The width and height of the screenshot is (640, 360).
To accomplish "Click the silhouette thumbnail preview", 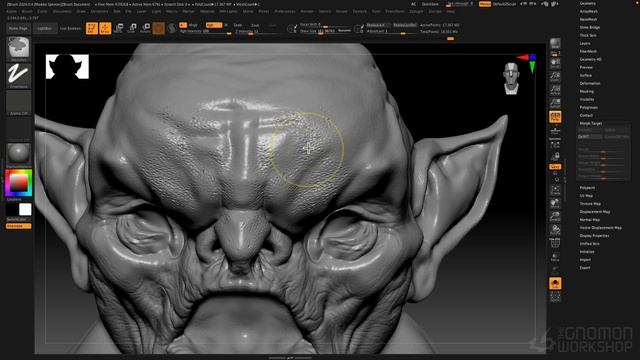I will [x=67, y=67].
